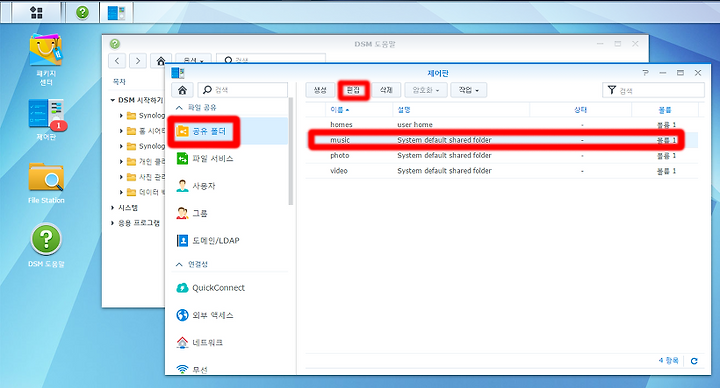Click 설명 column header
The height and width of the screenshot is (388, 720).
click(461, 110)
